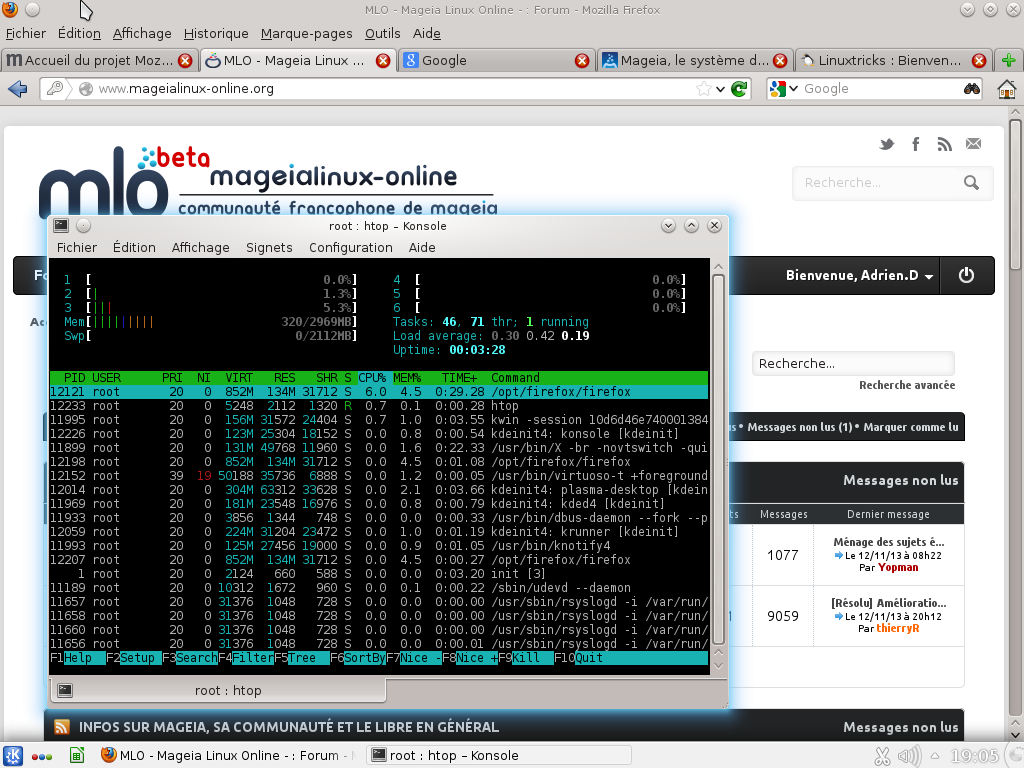Click Marquer comme lu link

click(x=911, y=427)
